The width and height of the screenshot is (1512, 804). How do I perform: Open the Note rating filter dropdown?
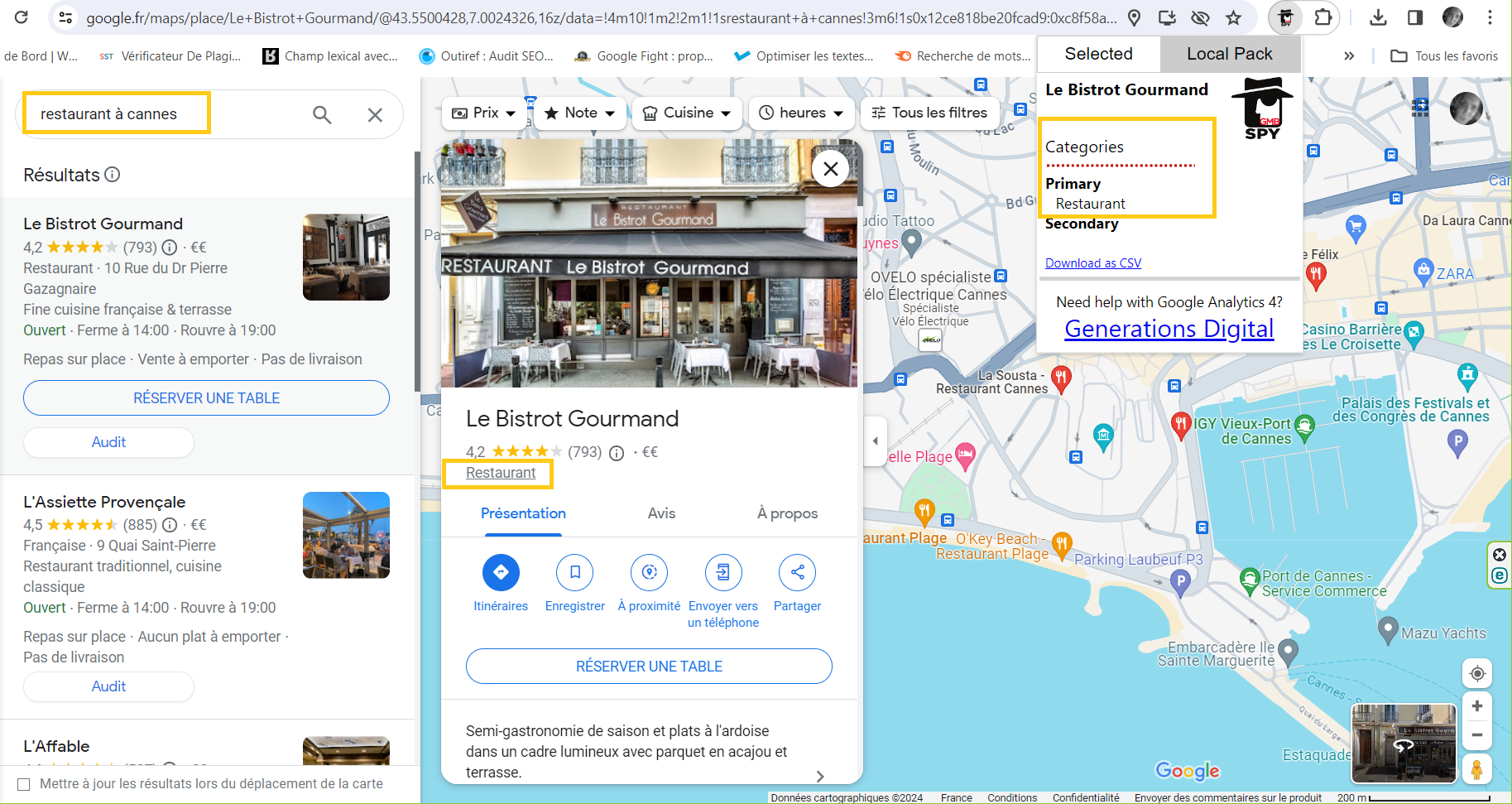tap(579, 113)
